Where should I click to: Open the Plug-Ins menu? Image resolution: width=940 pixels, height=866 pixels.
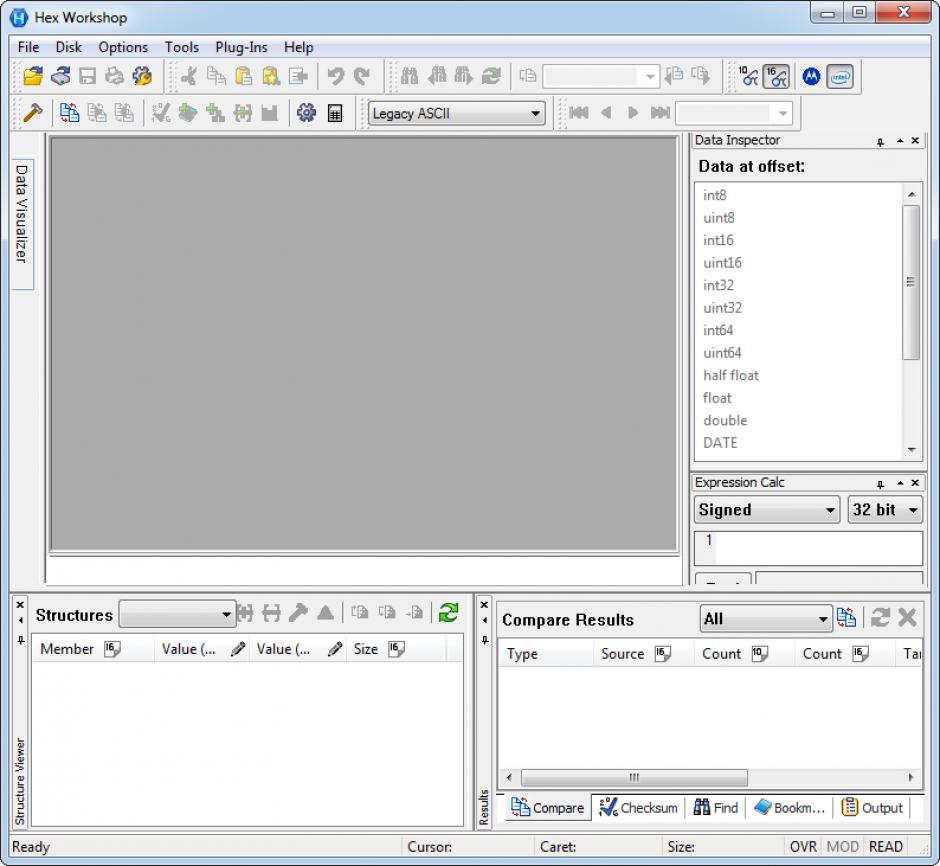(241, 47)
